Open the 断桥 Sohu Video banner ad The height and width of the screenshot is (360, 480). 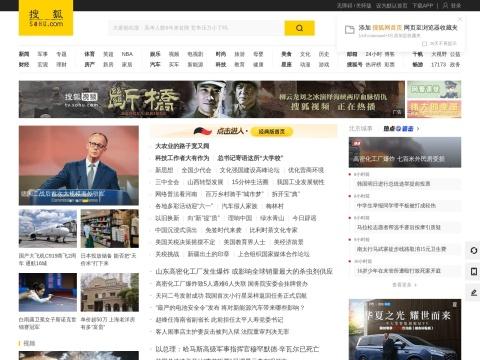pyautogui.click(x=212, y=99)
